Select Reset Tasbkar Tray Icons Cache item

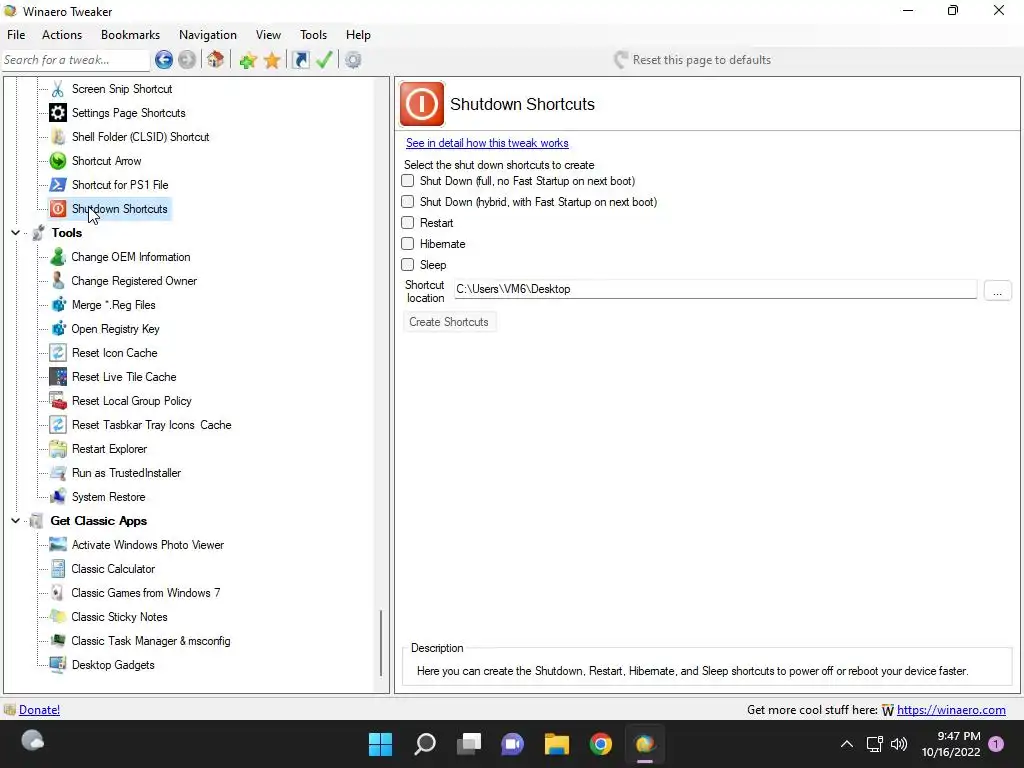pyautogui.click(x=152, y=425)
